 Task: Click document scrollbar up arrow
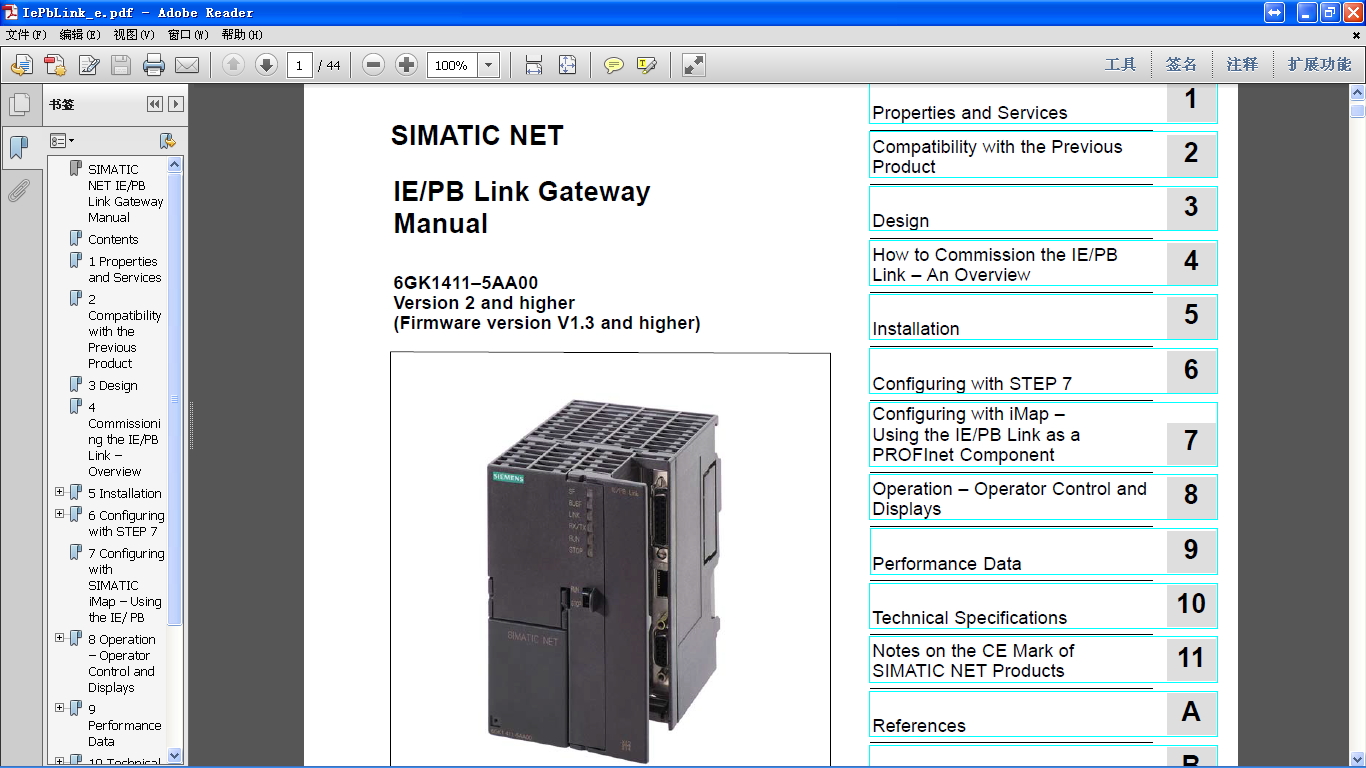tap(1357, 93)
